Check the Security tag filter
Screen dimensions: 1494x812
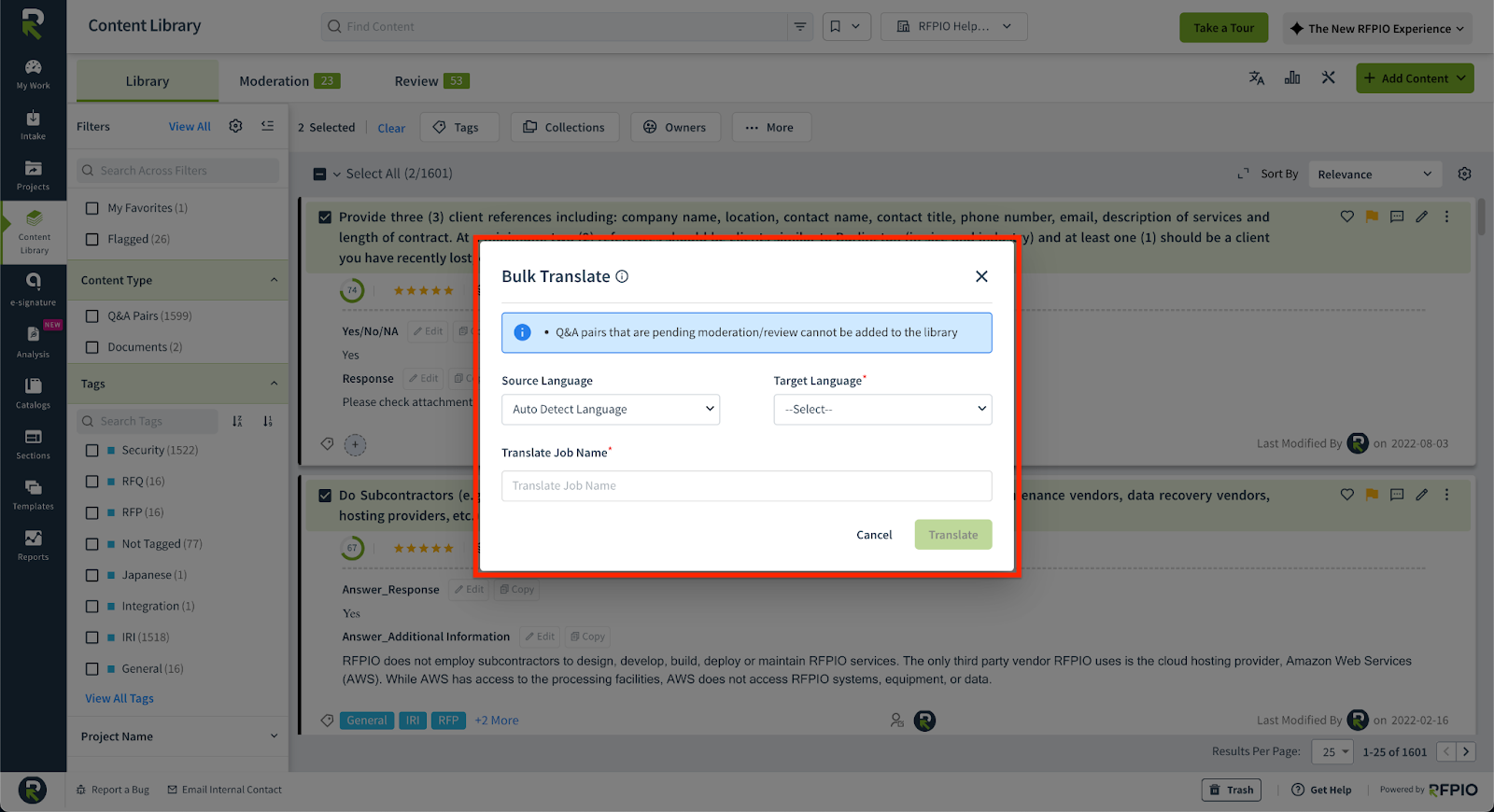(92, 450)
